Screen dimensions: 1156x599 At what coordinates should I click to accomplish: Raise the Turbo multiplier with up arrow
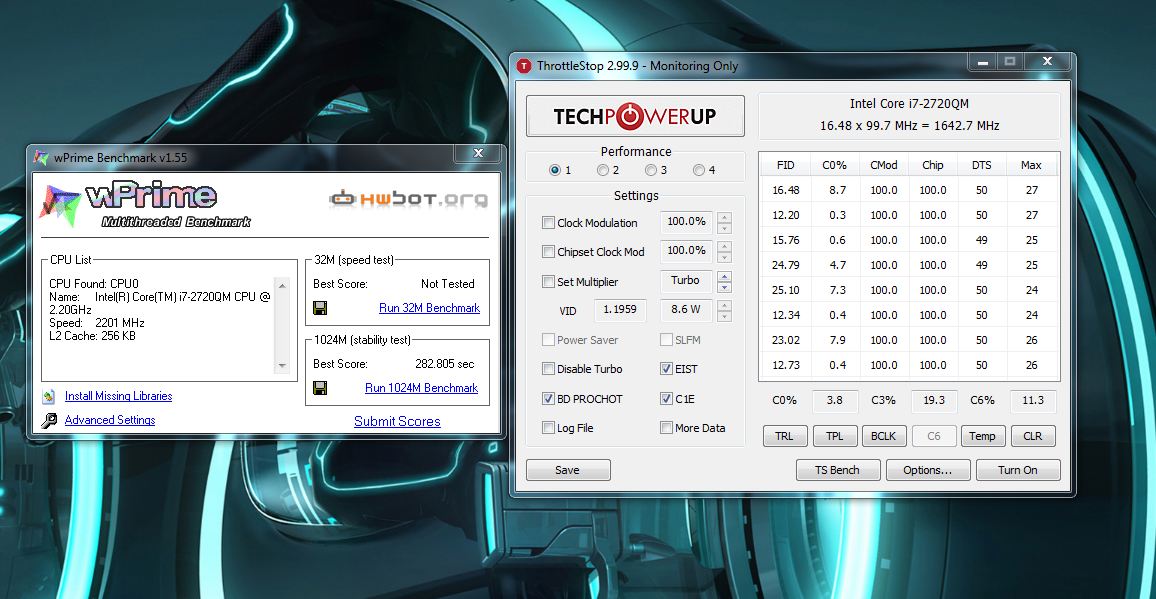point(725,276)
